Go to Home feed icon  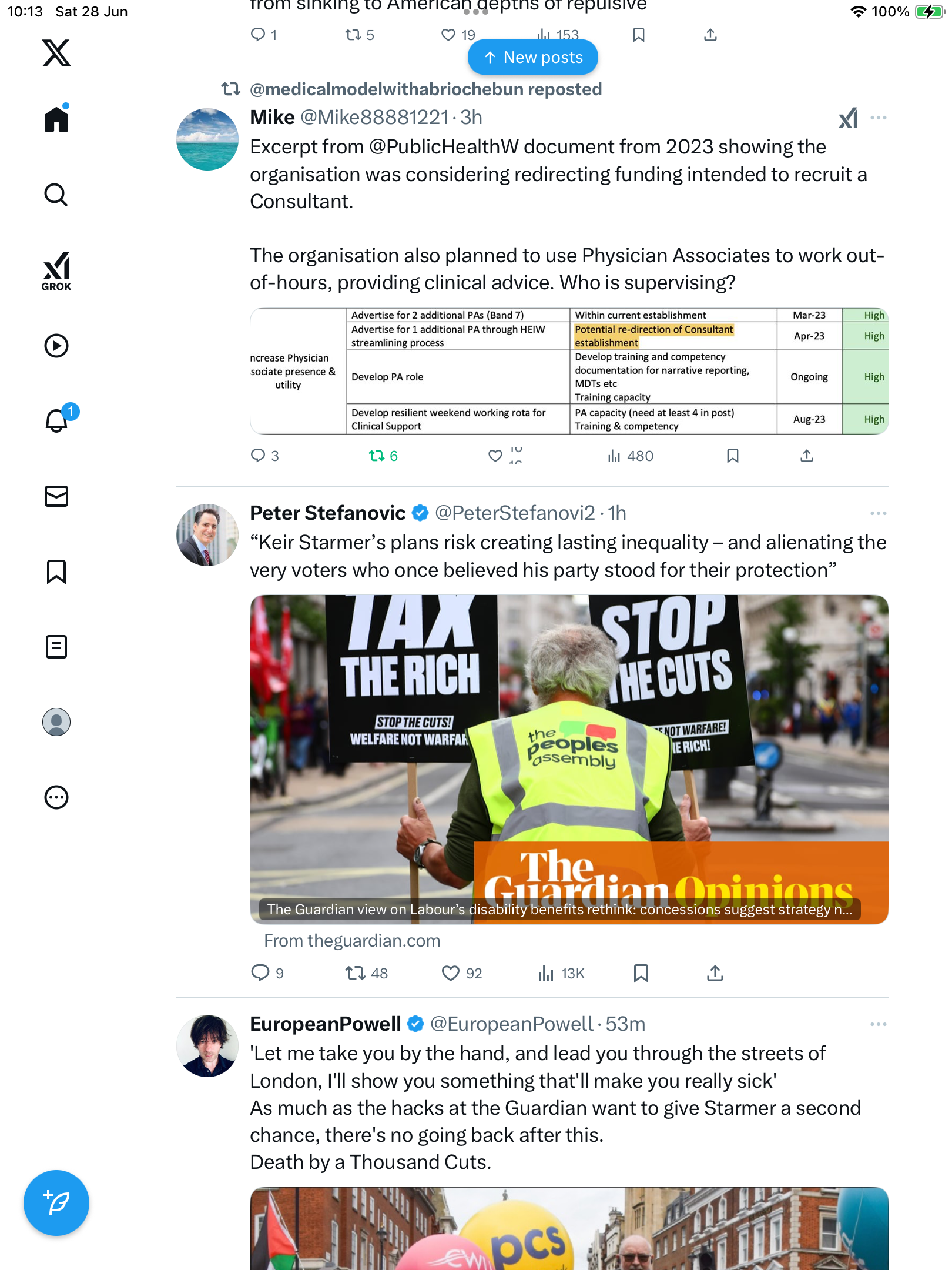56,119
